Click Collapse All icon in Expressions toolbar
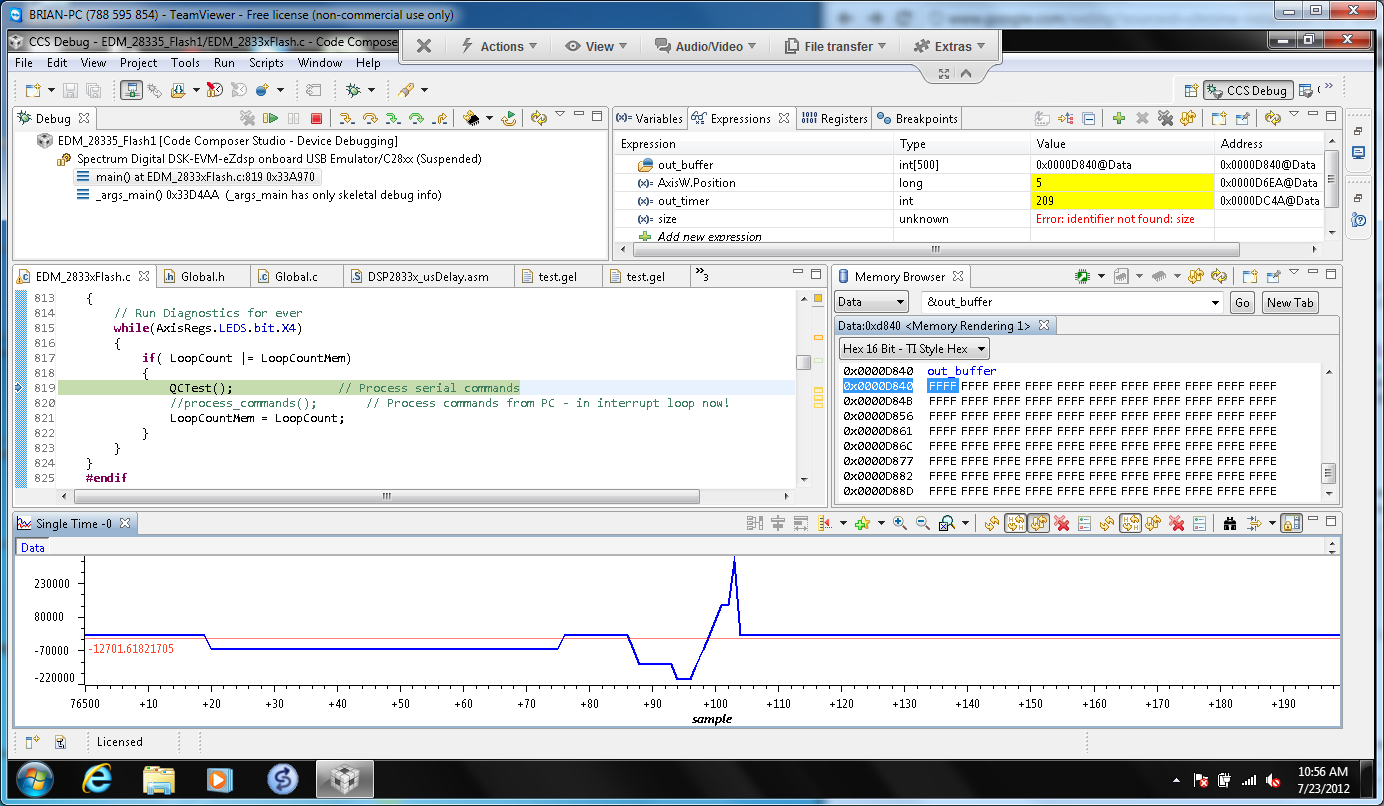Screen dimensions: 1384x806 1089,118
